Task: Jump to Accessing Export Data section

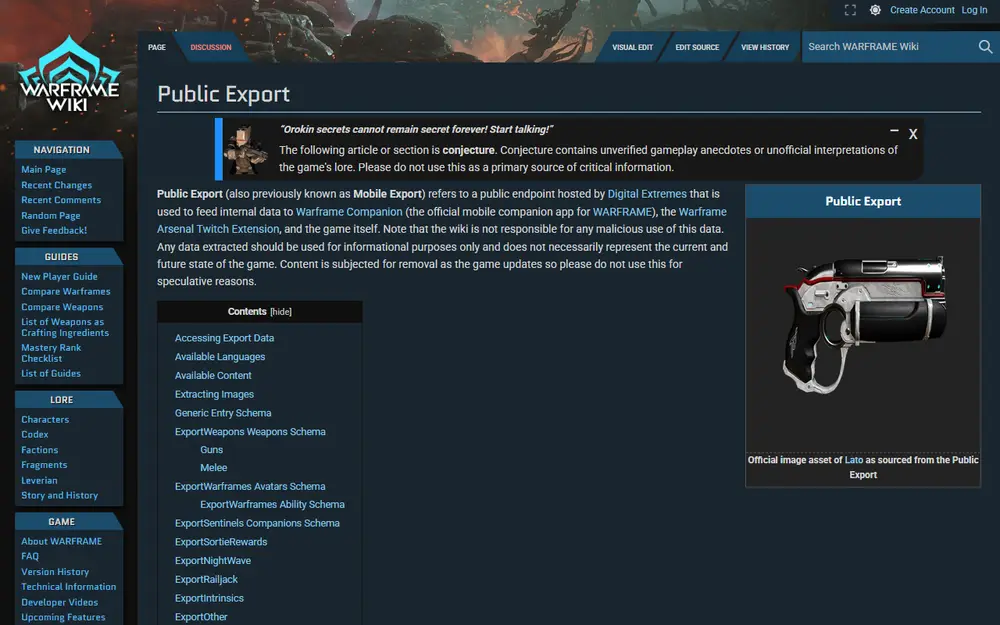Action: 224,338
